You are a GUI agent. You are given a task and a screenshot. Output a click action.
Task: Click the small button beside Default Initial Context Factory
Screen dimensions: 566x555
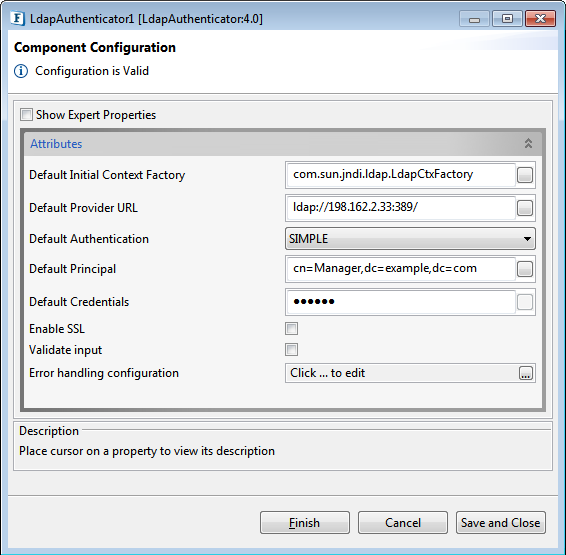pos(524,175)
